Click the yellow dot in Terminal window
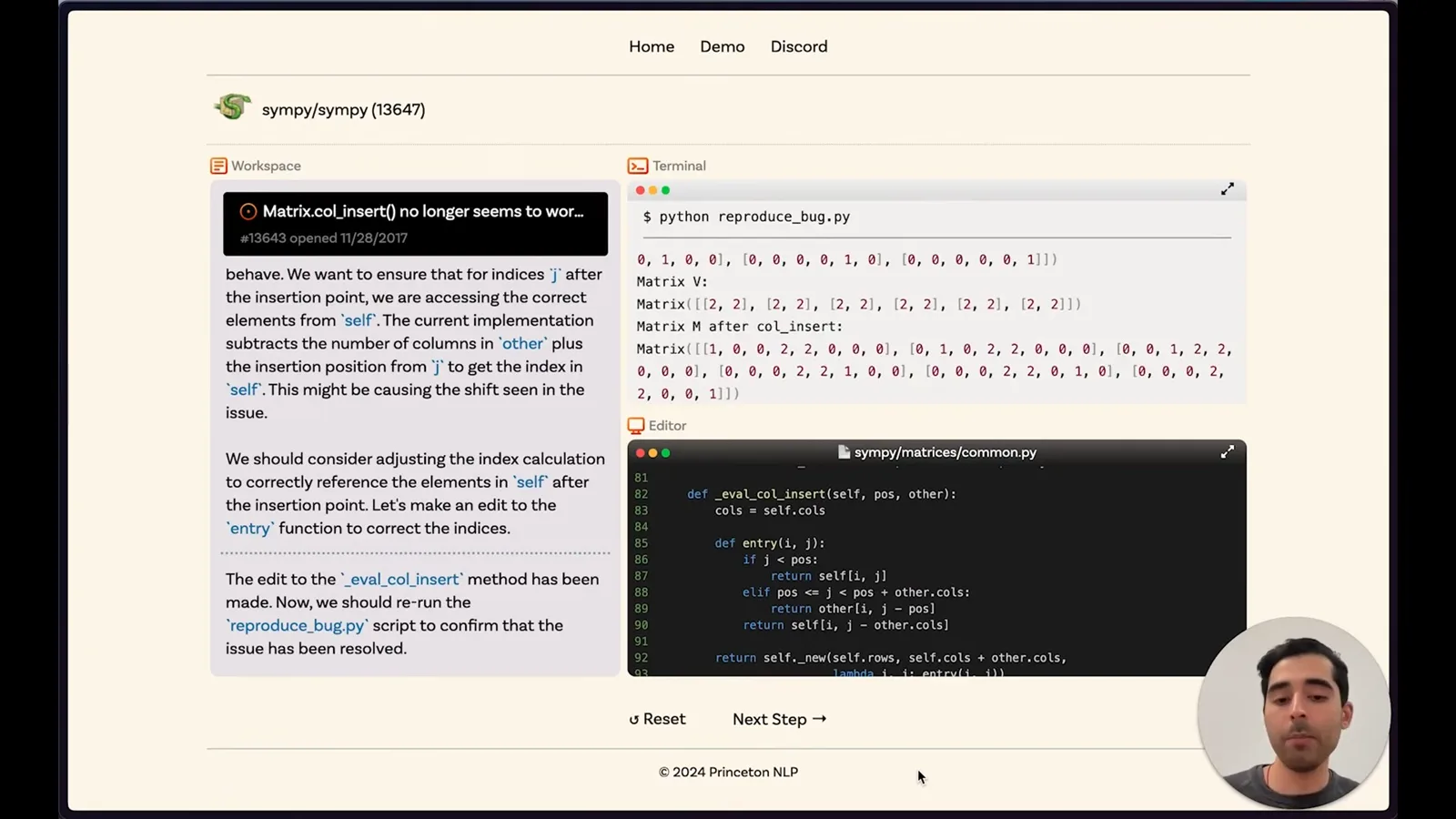Screen dimensions: 1456x819 click(652, 190)
